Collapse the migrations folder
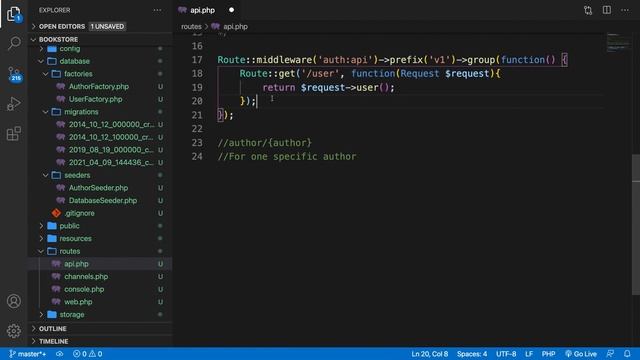Screen dimensions: 640x360 point(100,112)
